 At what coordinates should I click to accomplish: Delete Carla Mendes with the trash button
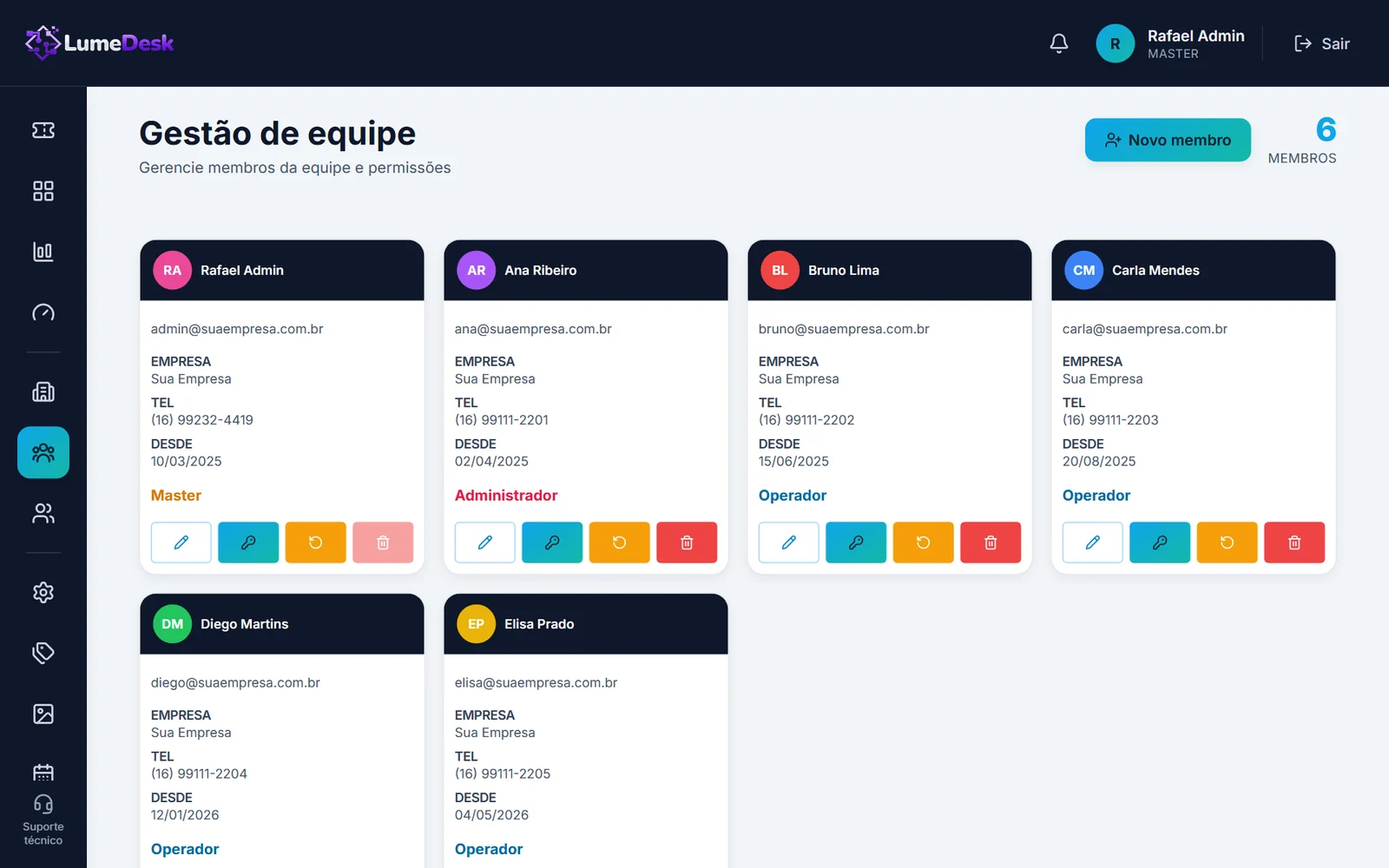coord(1294,542)
